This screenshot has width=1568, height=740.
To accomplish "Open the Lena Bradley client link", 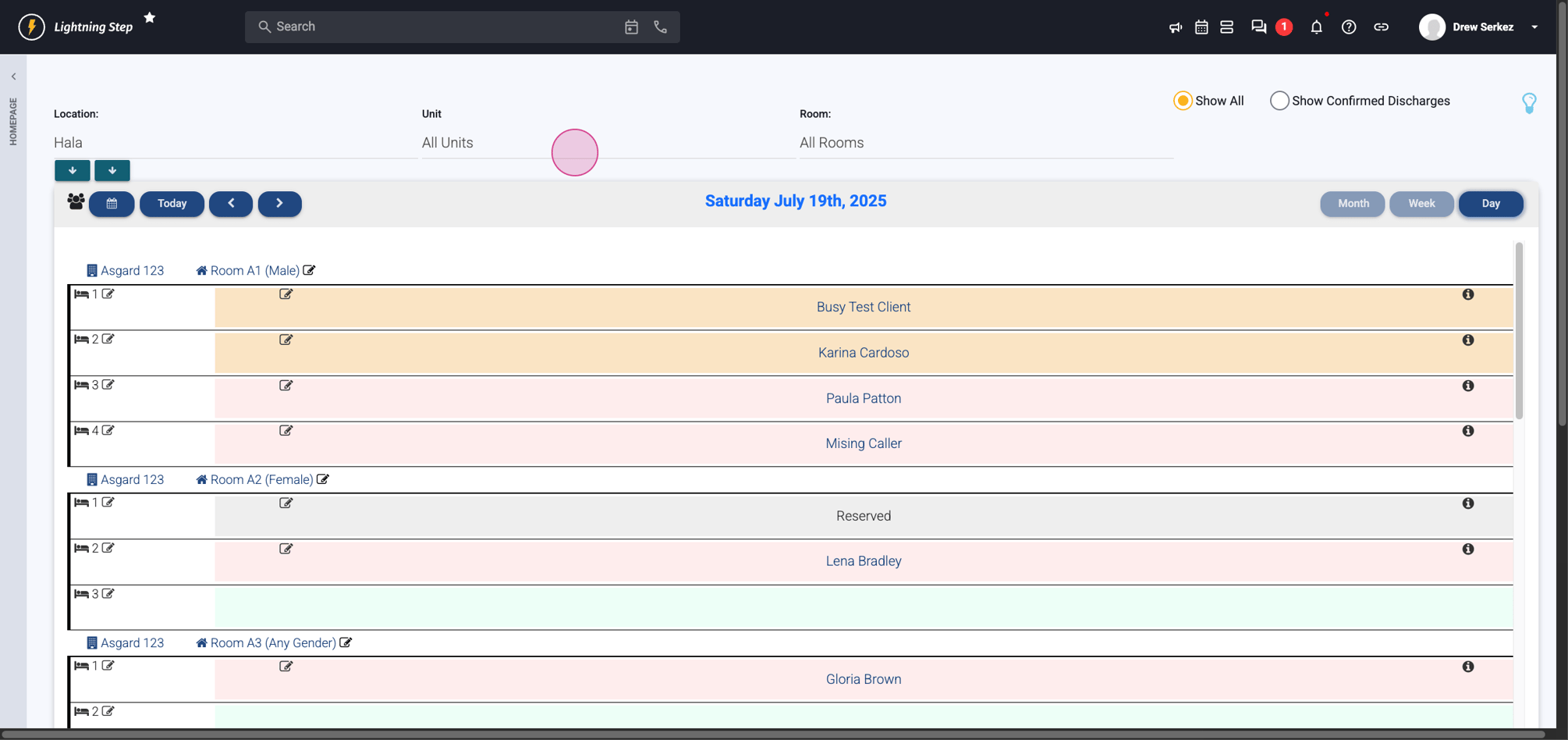I will (863, 560).
